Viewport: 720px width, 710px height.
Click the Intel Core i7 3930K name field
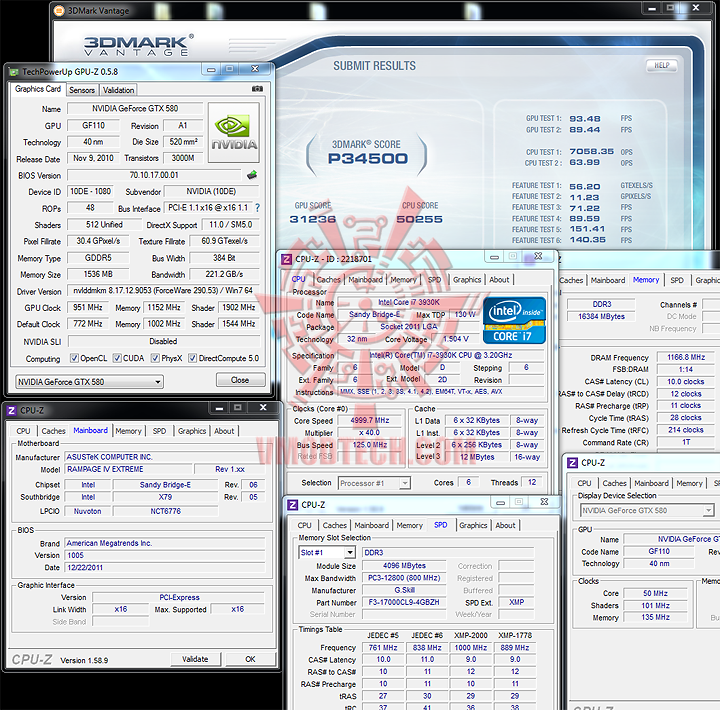[x=409, y=302]
